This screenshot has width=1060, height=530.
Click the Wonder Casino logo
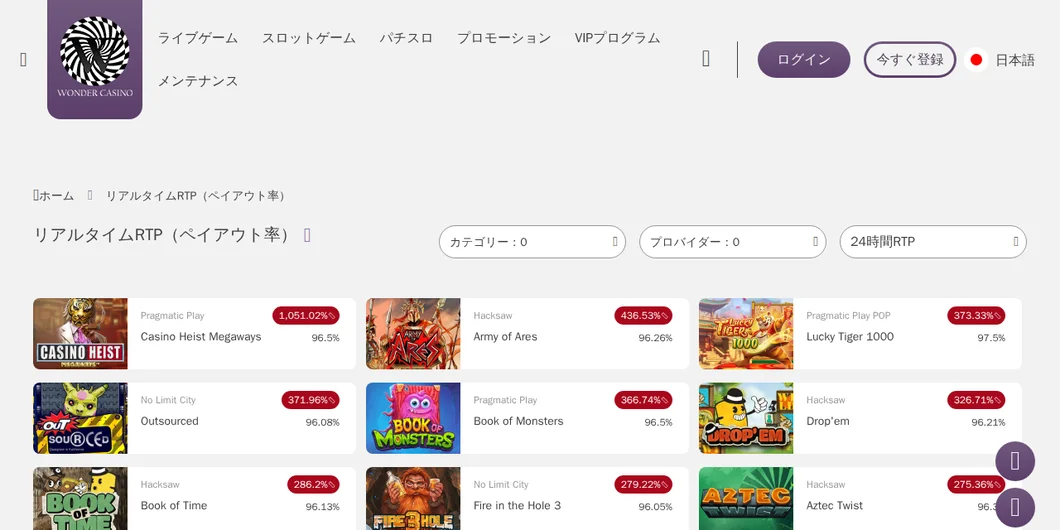95,59
